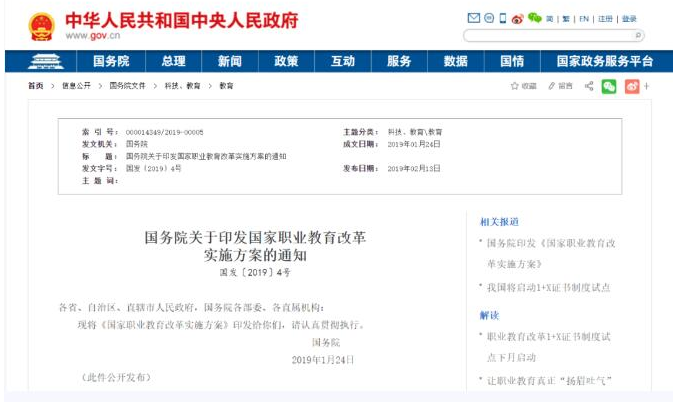Open 职业教育改革1+X证书制度试点下月启动 link
The image size is (689, 402).
click(548, 347)
